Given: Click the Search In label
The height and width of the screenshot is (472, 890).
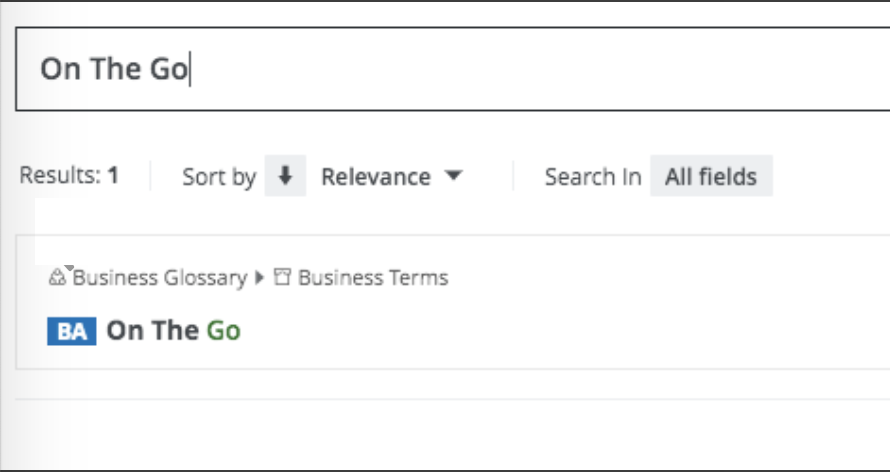Looking at the screenshot, I should (593, 177).
